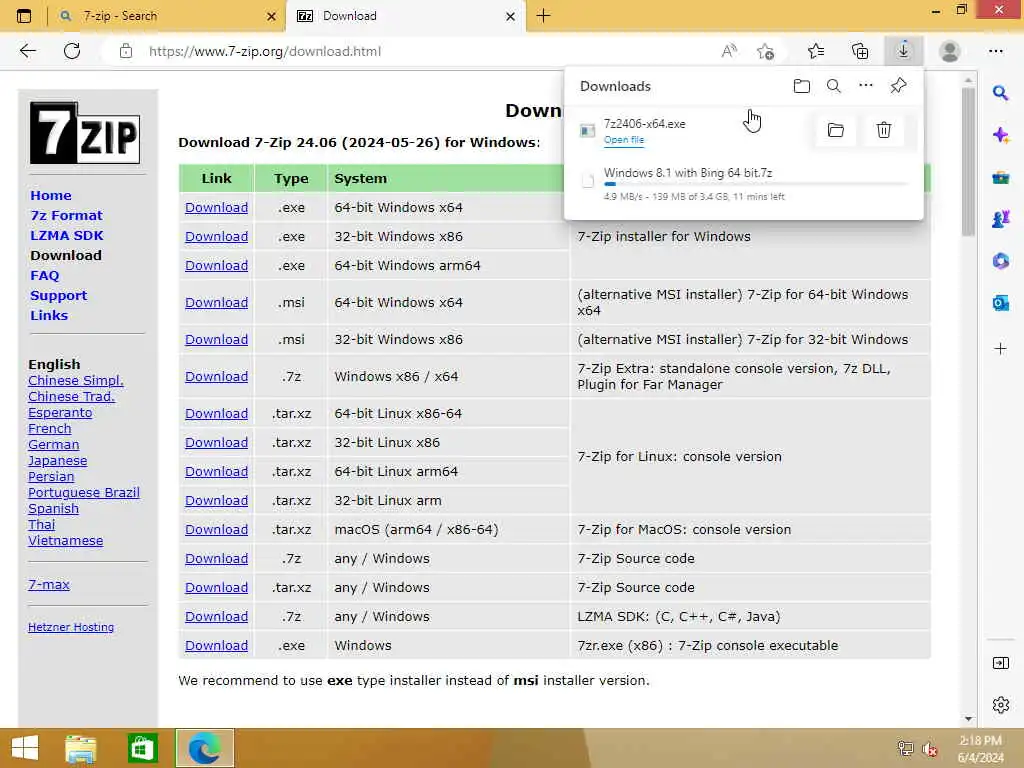Image resolution: width=1024 pixels, height=768 pixels.
Task: Download the 7zr.exe console executable
Action: 216,645
